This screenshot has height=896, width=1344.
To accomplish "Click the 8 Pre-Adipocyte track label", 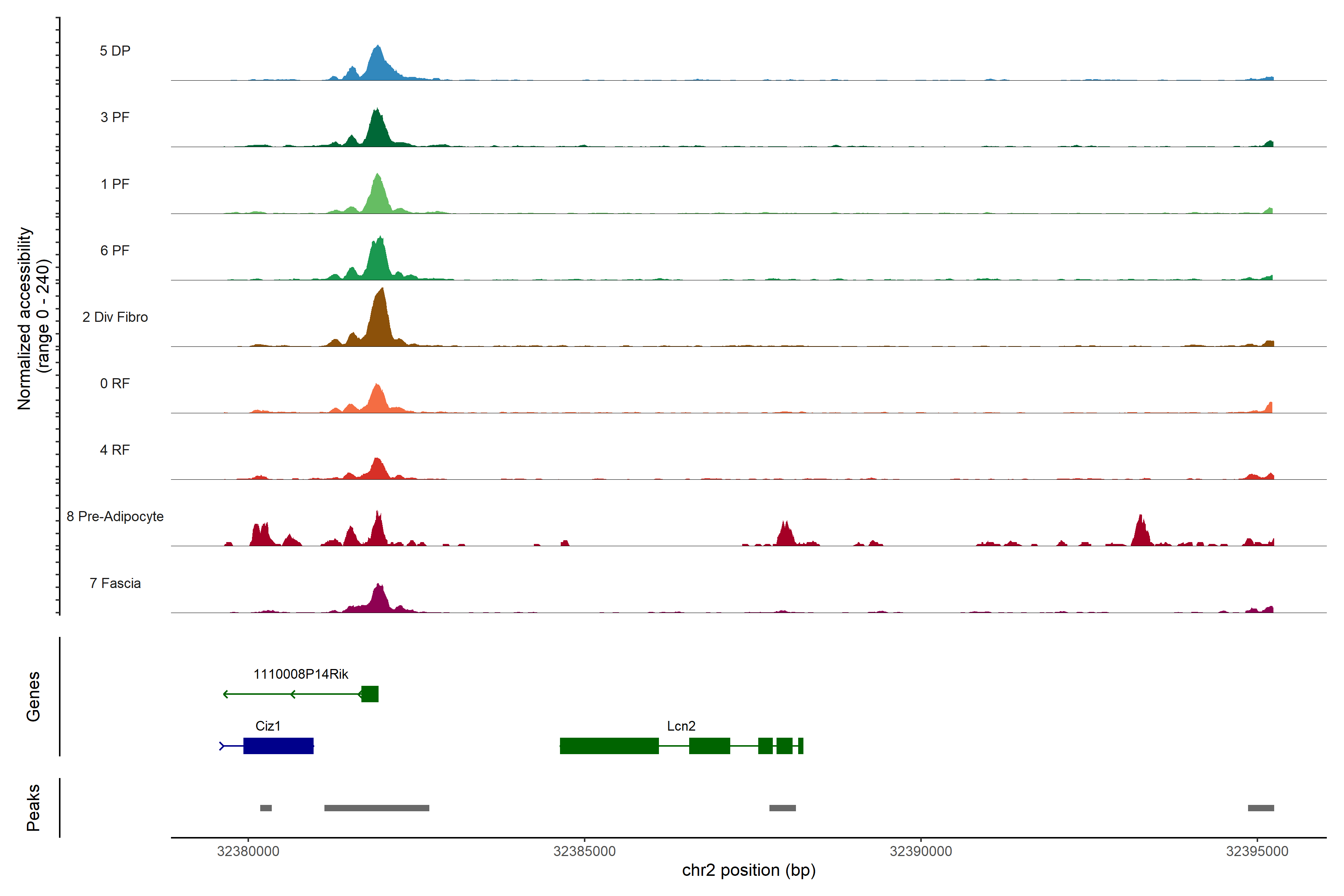I will (x=115, y=517).
